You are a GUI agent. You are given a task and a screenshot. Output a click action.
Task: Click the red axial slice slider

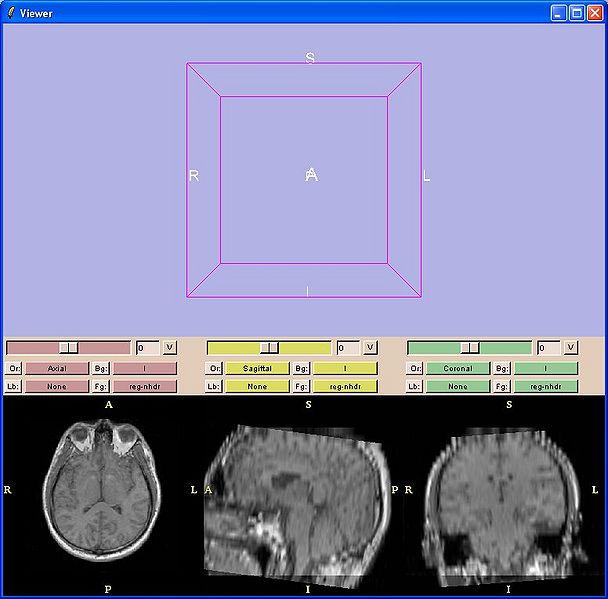[x=68, y=348]
